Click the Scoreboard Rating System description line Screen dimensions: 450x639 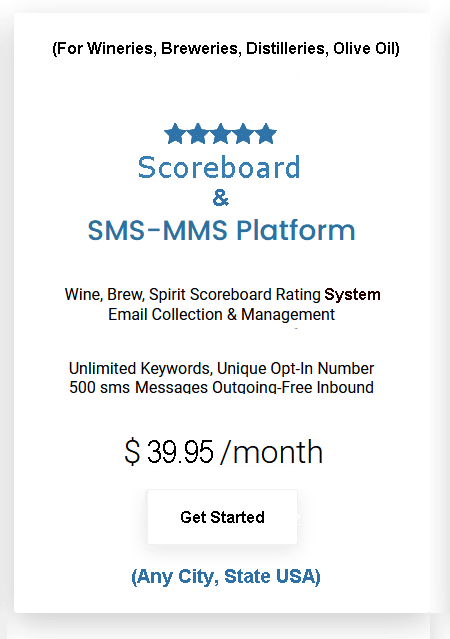(x=223, y=294)
